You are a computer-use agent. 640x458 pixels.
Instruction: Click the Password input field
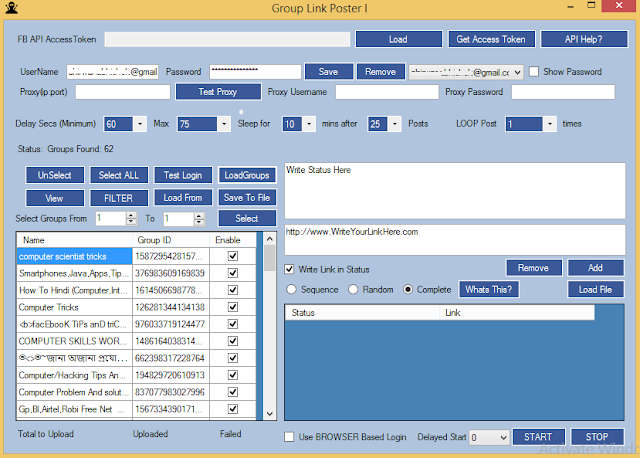255,72
